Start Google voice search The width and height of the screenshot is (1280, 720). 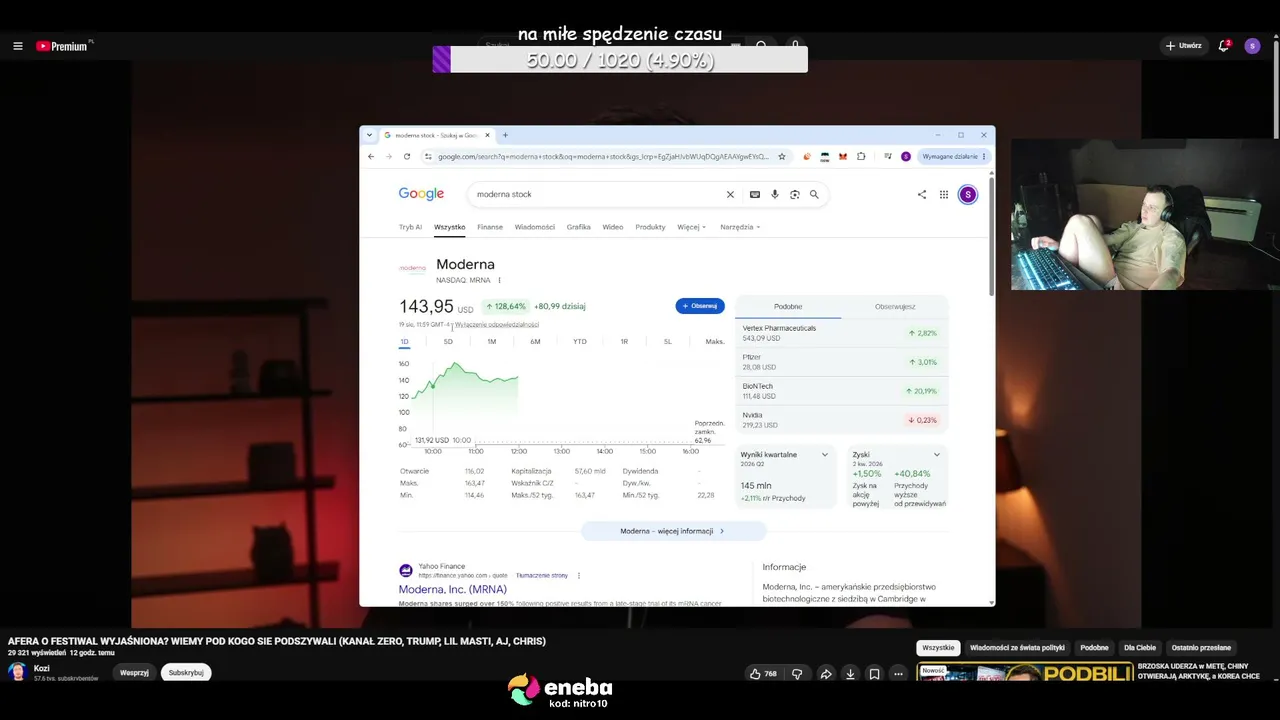click(774, 194)
